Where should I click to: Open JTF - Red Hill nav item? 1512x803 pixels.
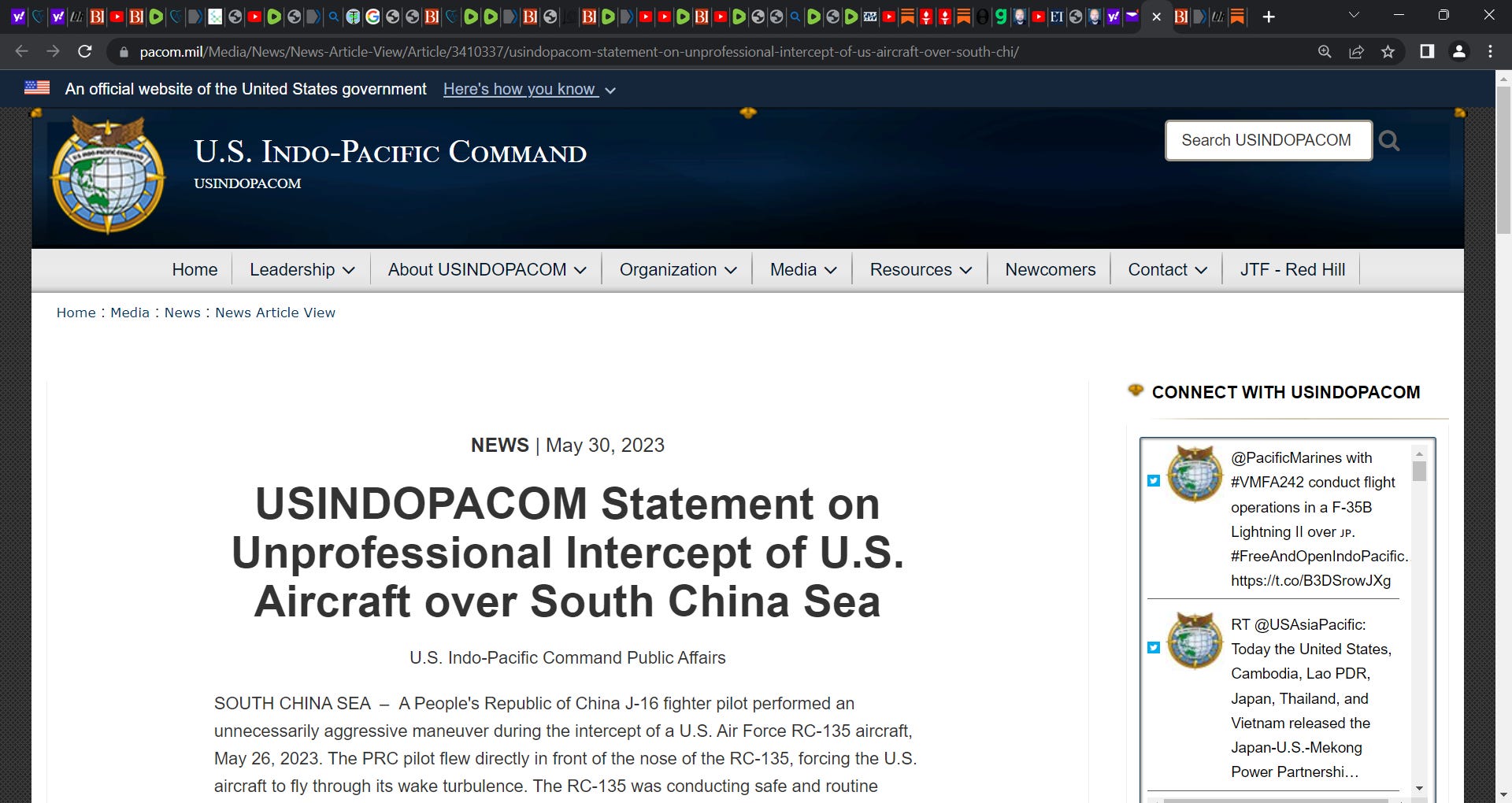click(x=1292, y=270)
